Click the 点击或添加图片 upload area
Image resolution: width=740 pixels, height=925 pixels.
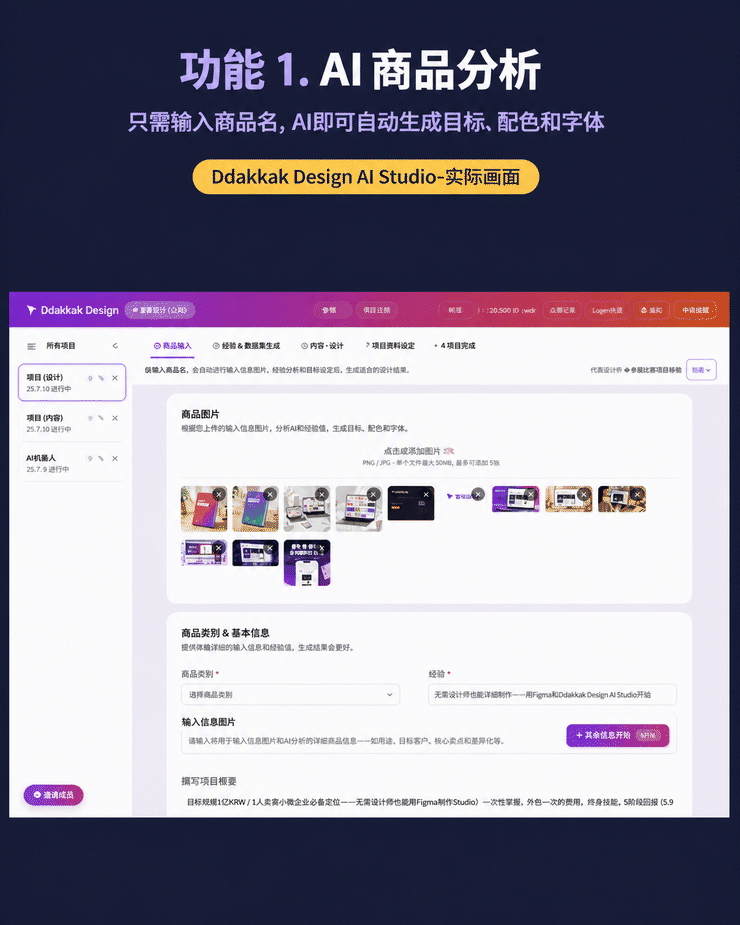[x=430, y=457]
